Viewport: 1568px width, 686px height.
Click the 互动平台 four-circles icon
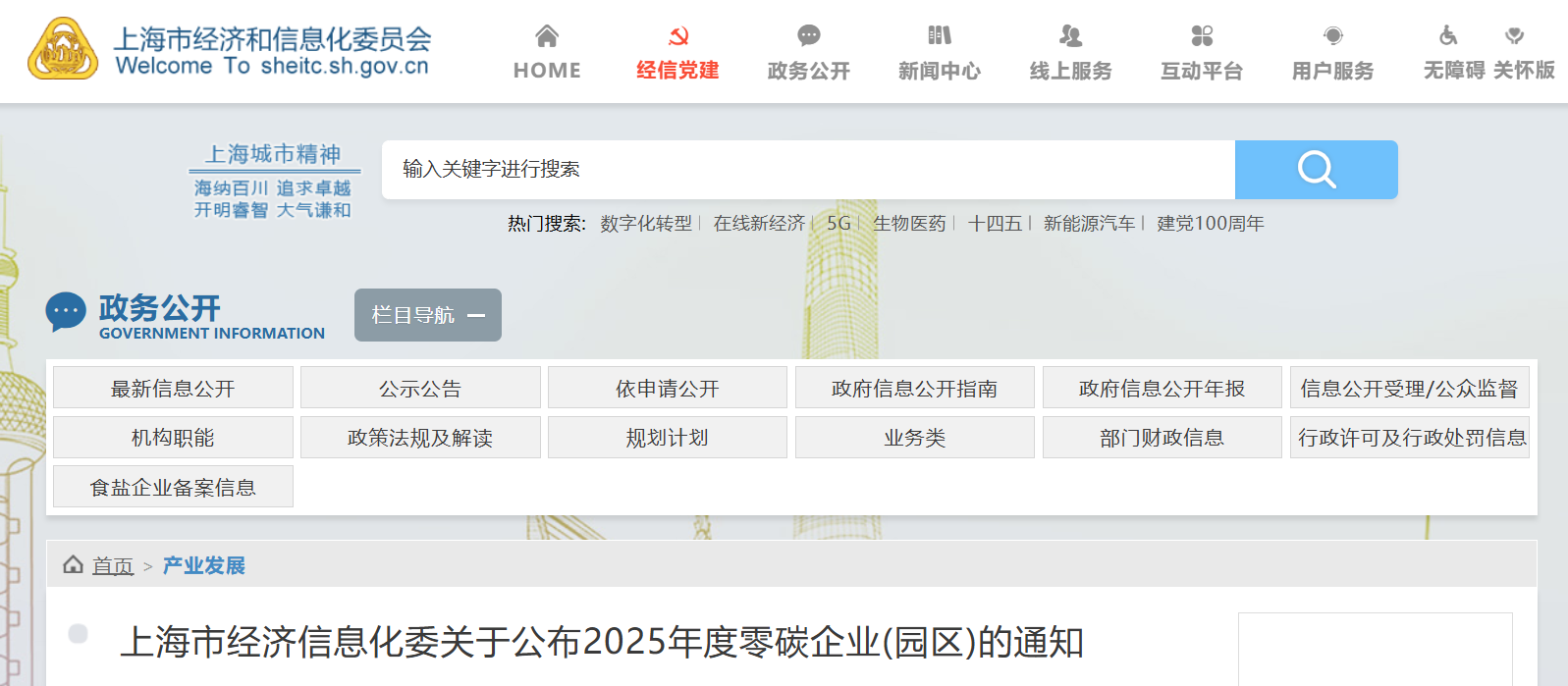tap(1202, 36)
